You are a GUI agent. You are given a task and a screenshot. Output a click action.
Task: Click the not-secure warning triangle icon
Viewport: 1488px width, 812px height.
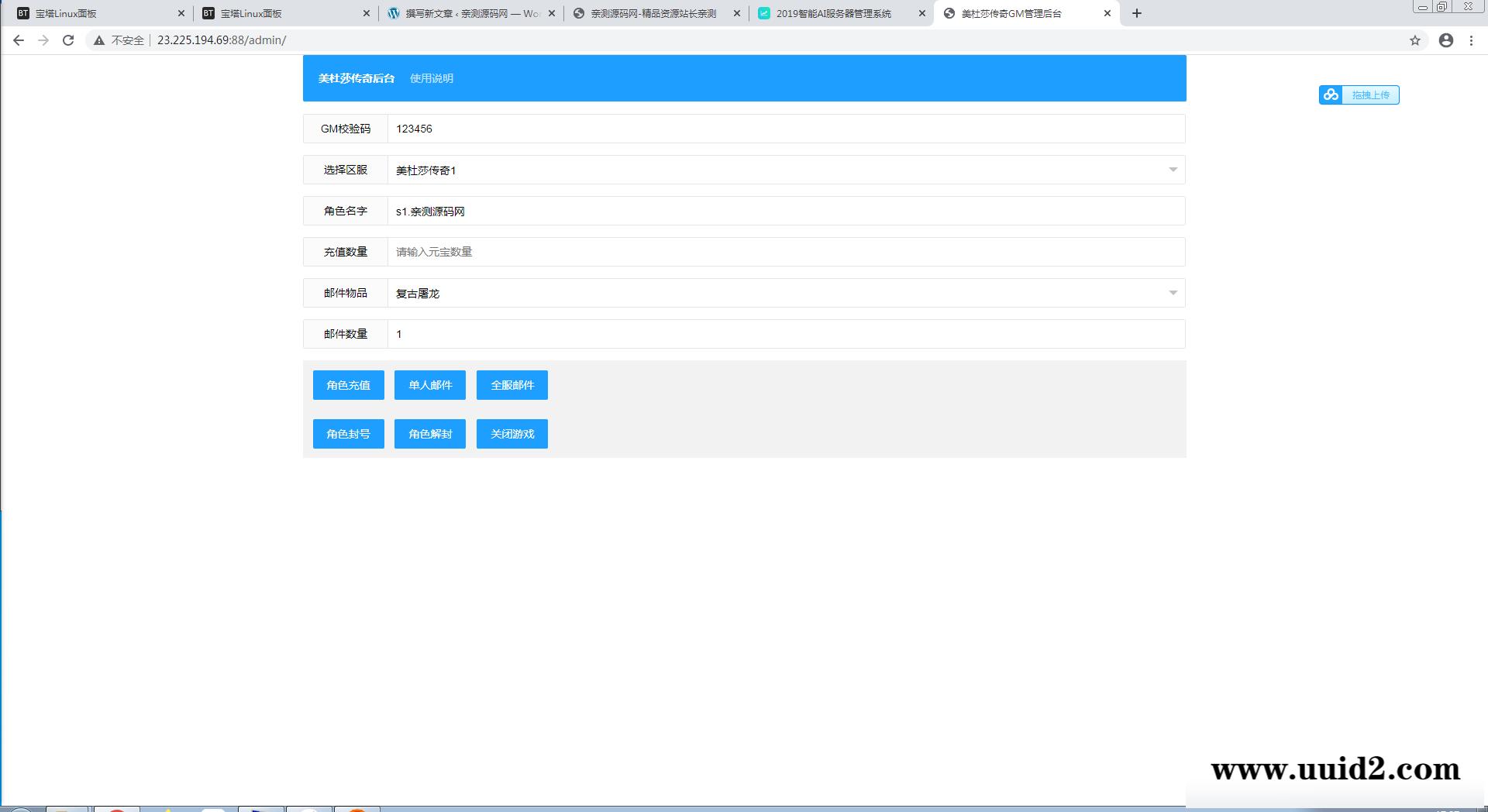(99, 40)
